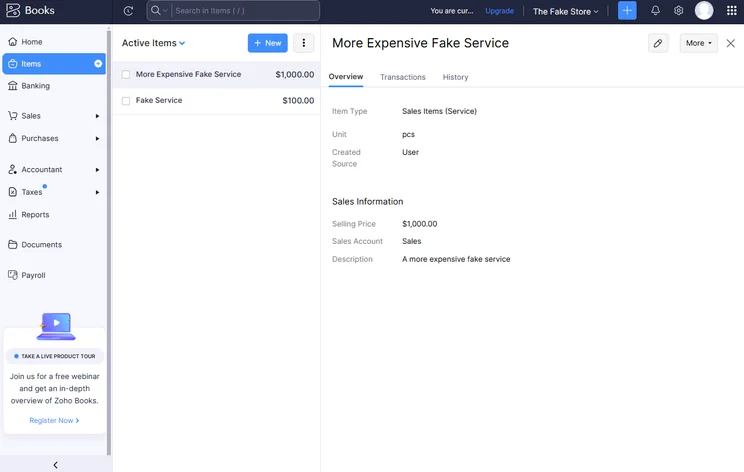Open the apps grid launcher
This screenshot has width=744, height=472.
click(732, 10)
